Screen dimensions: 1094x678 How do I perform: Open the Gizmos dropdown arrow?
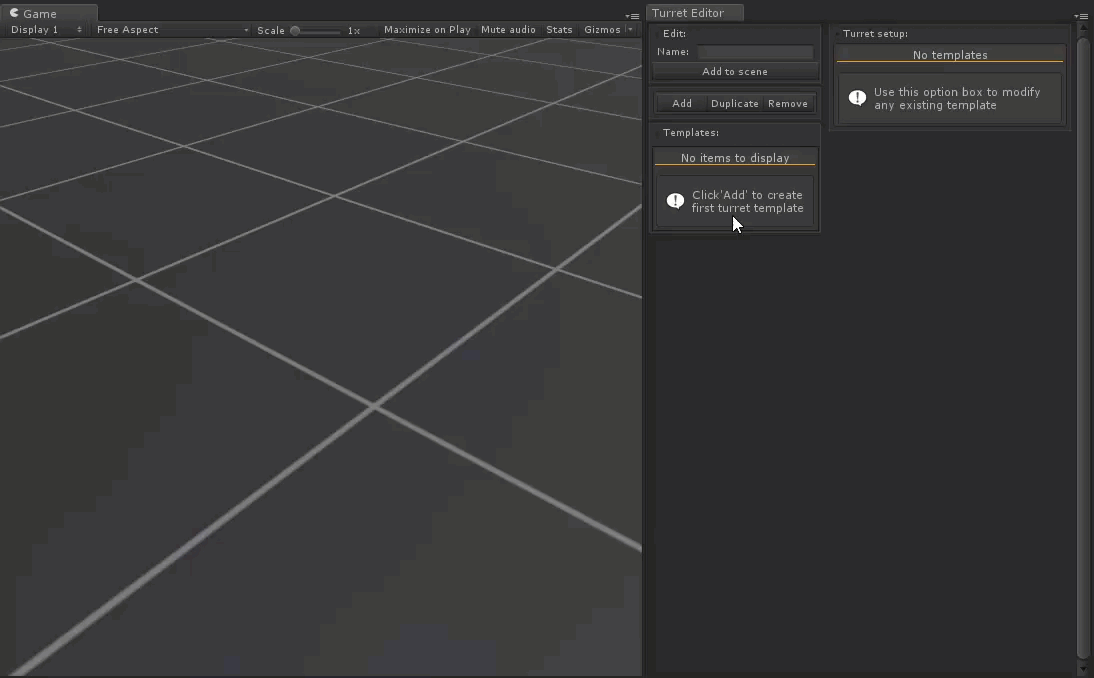pyautogui.click(x=630, y=30)
